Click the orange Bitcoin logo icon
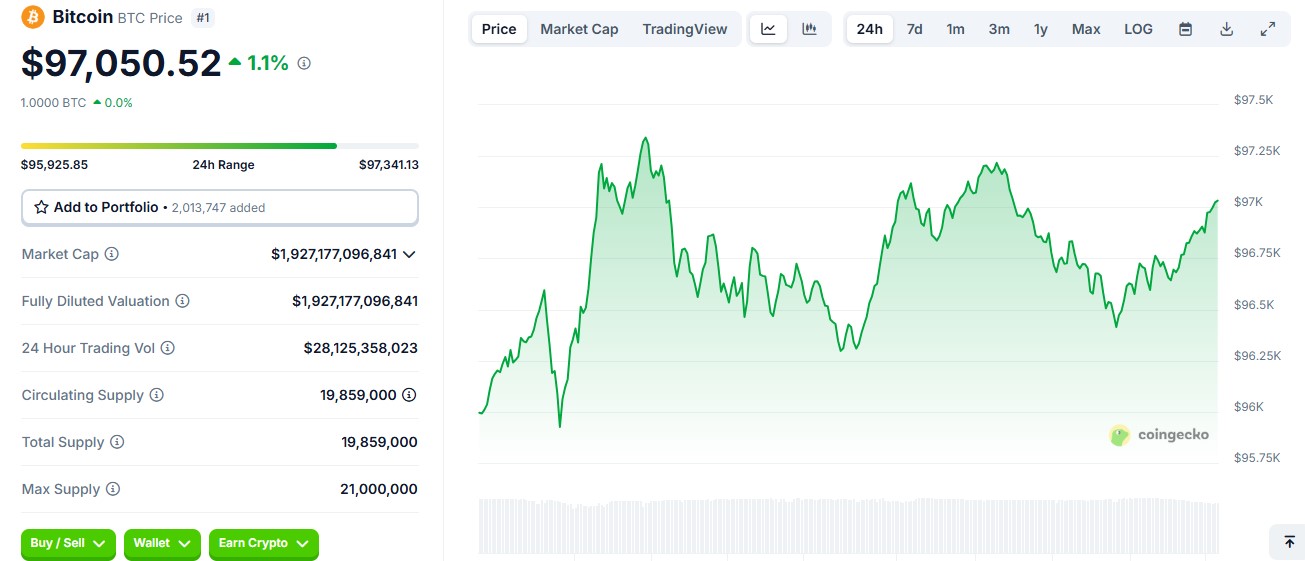 33,17
